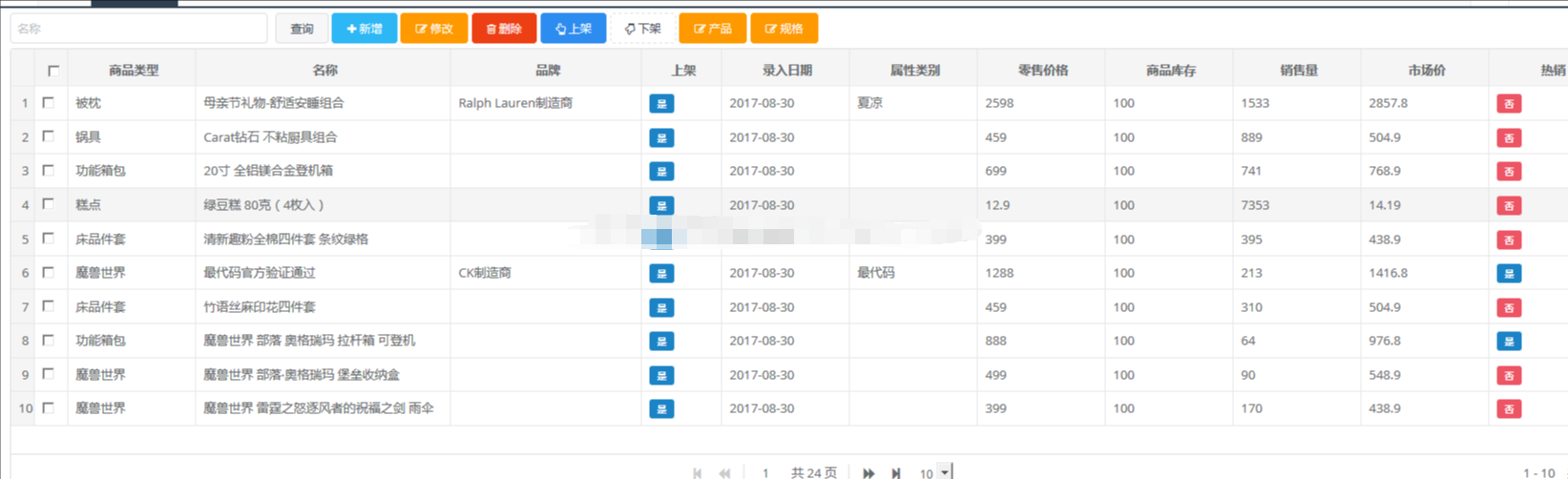
Task: Click blue 热销 badge for 拉杆箱 row
Action: point(1509,341)
